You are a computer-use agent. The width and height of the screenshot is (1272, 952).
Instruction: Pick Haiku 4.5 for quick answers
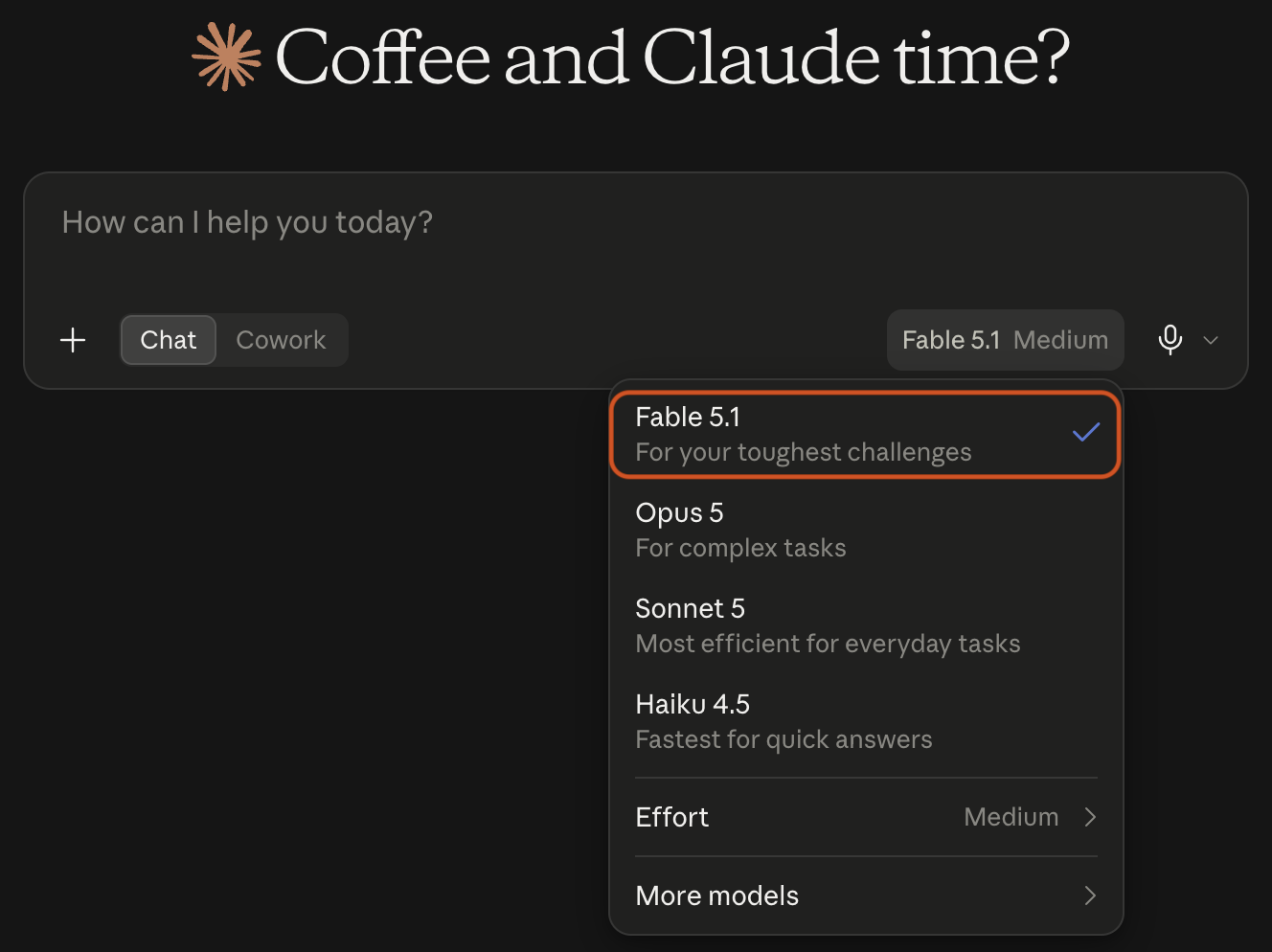pos(865,721)
